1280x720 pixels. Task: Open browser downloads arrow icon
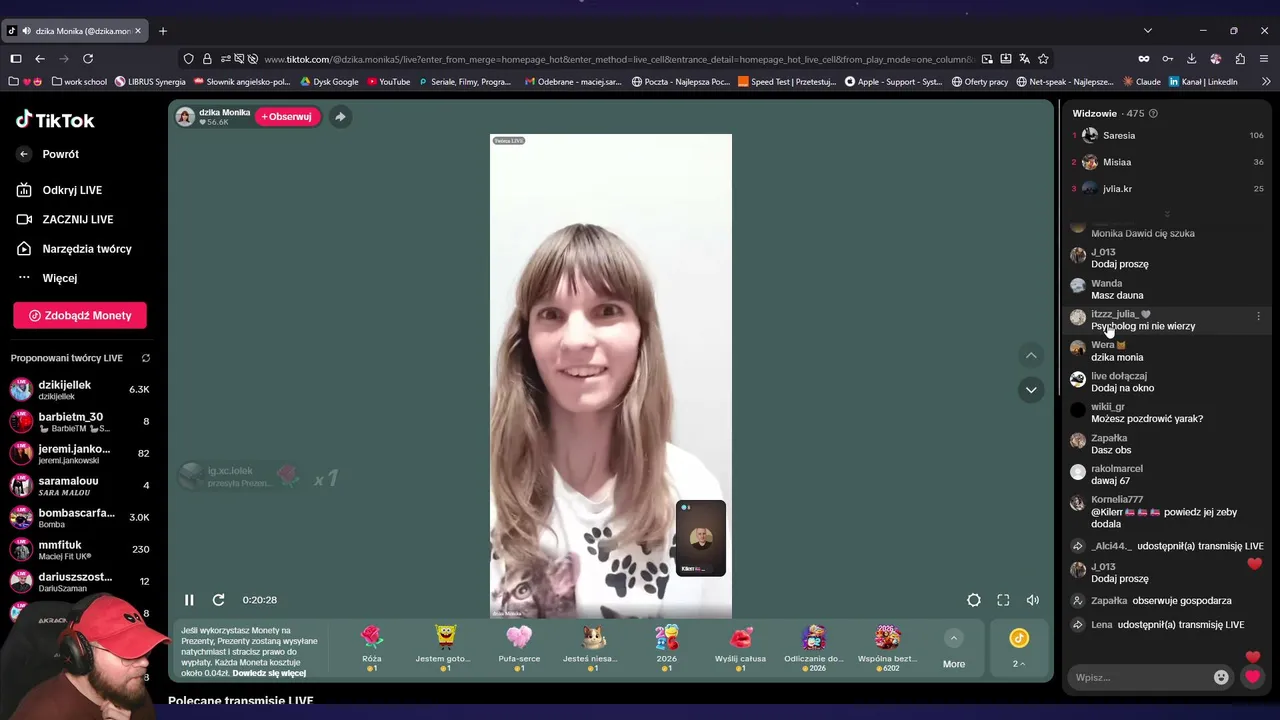[x=1191, y=59]
